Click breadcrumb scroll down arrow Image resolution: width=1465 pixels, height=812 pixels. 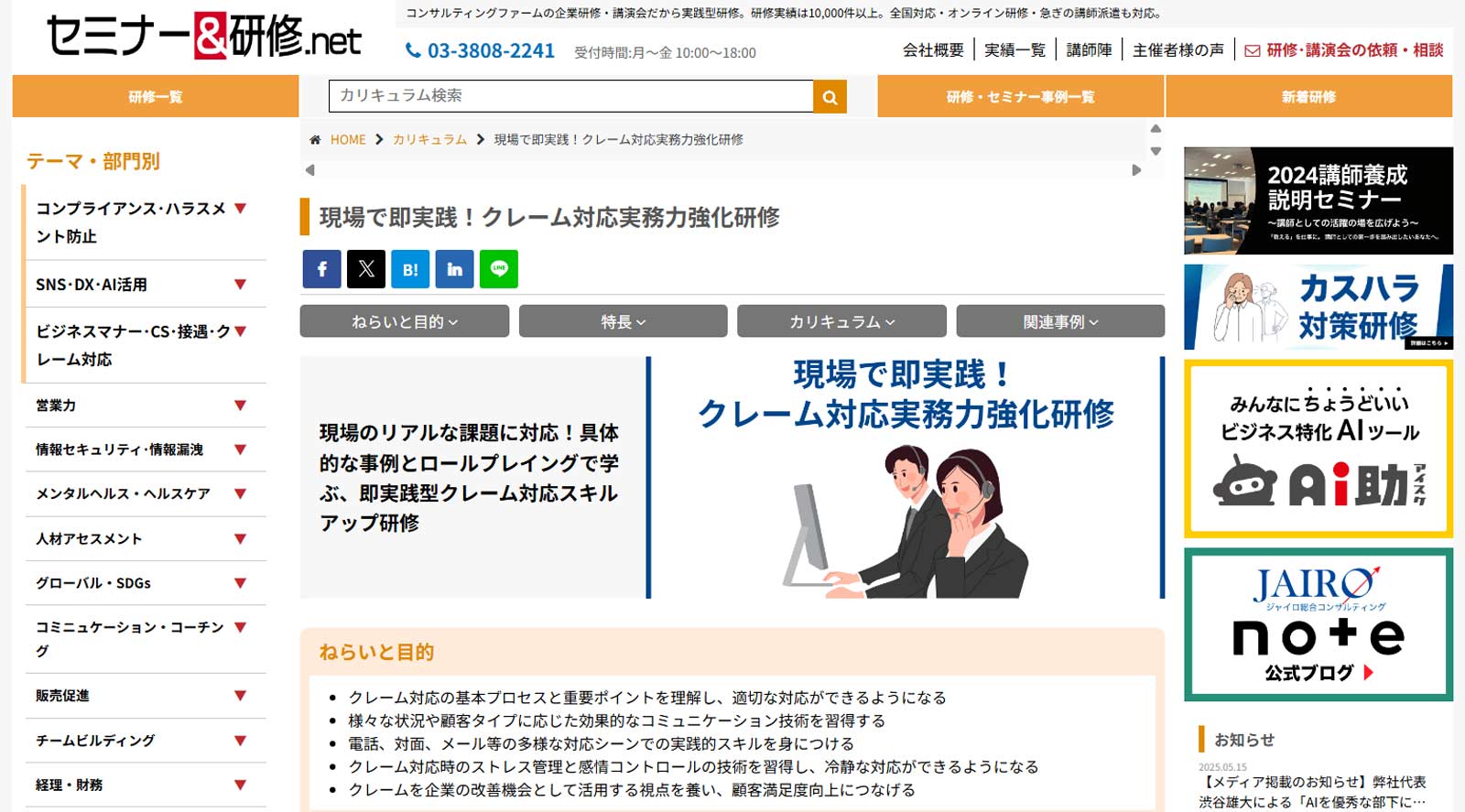click(x=1156, y=151)
